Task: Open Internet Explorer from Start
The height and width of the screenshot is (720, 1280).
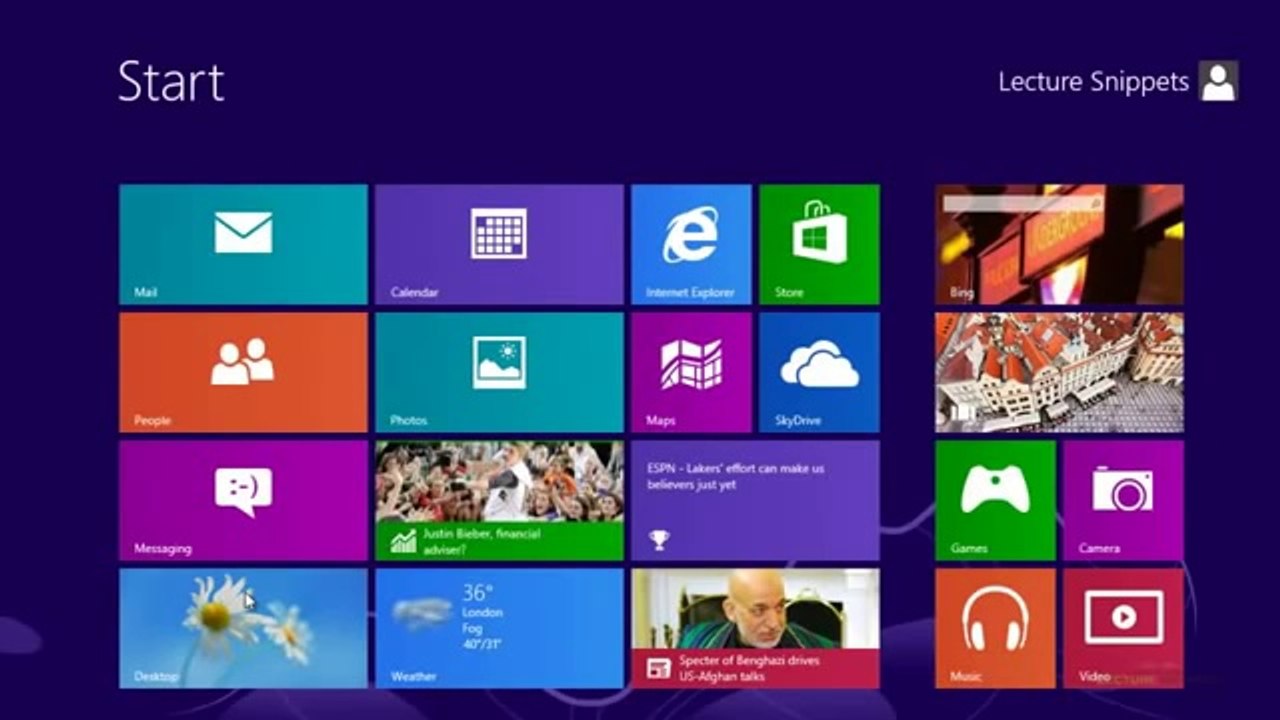Action: click(691, 244)
